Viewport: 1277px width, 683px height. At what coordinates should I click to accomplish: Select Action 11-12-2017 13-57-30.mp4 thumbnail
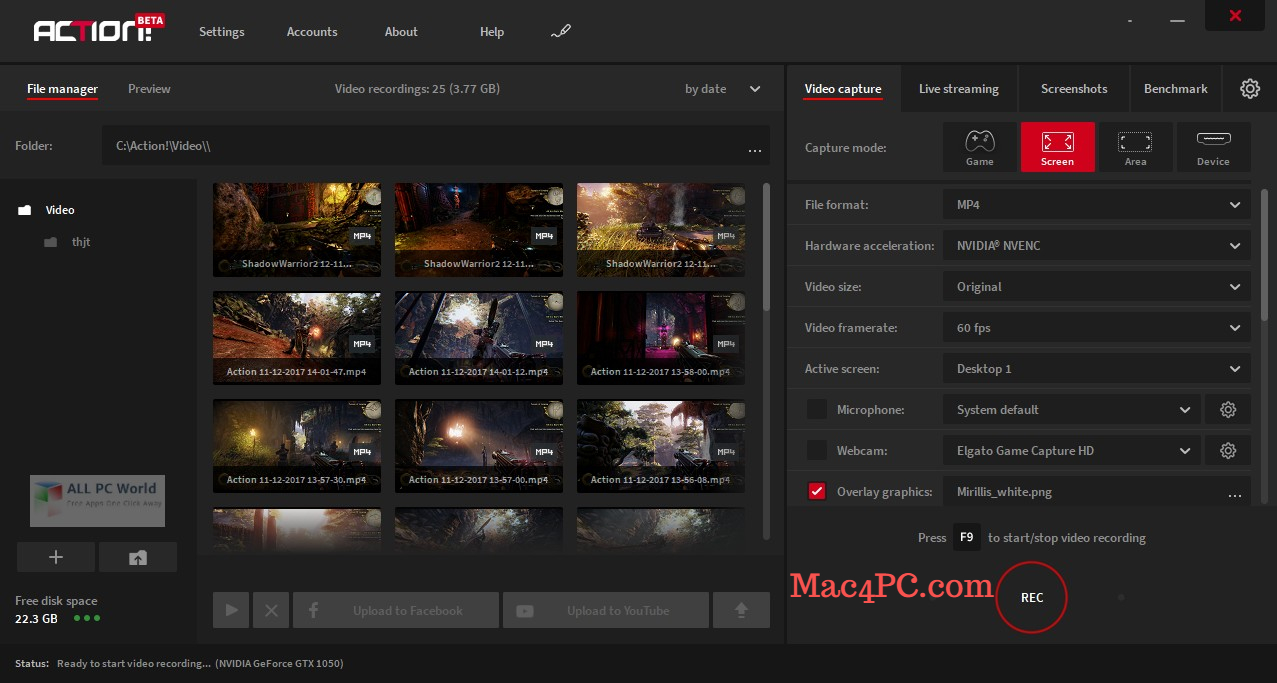coord(297,446)
